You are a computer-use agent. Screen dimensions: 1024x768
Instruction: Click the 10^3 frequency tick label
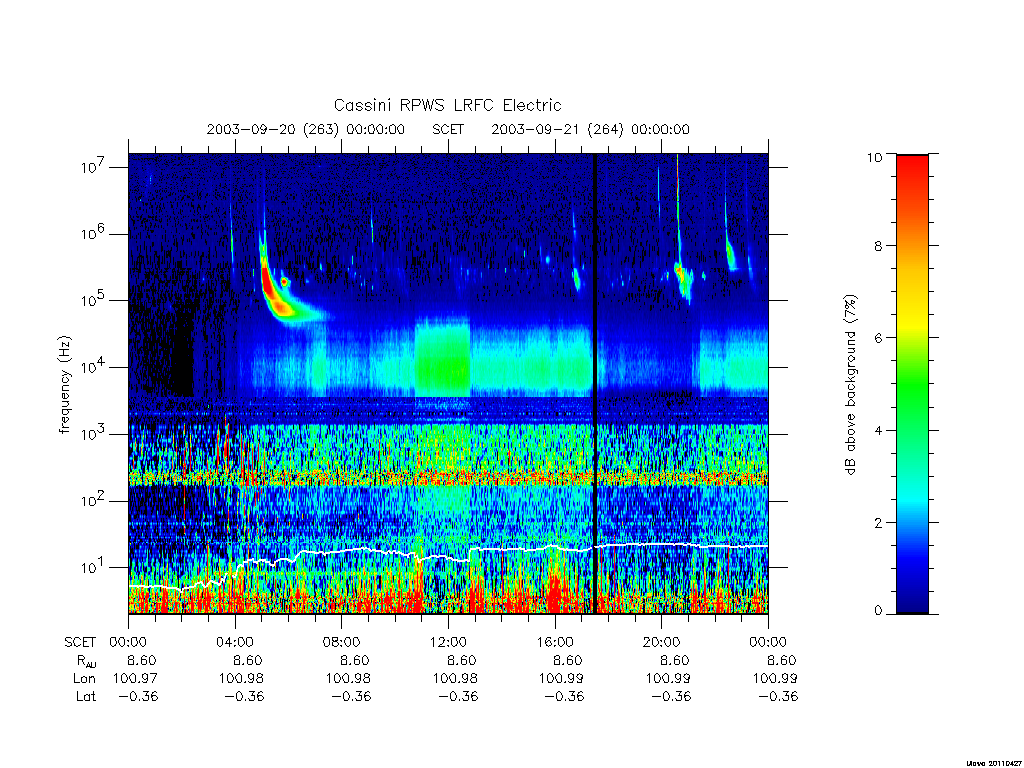click(x=93, y=434)
